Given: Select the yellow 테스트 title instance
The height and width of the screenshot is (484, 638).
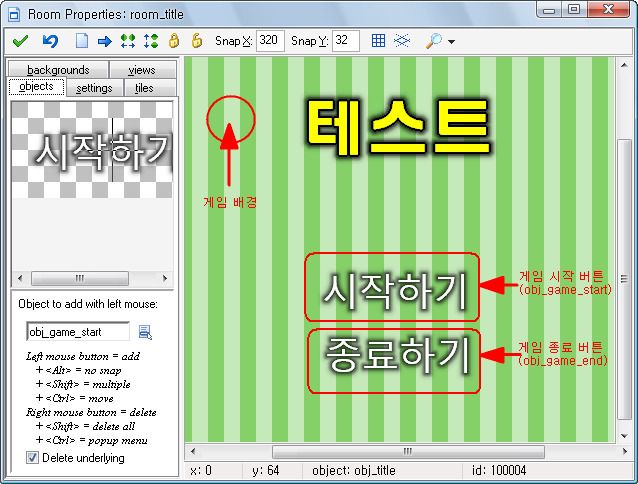Looking at the screenshot, I should [398, 127].
